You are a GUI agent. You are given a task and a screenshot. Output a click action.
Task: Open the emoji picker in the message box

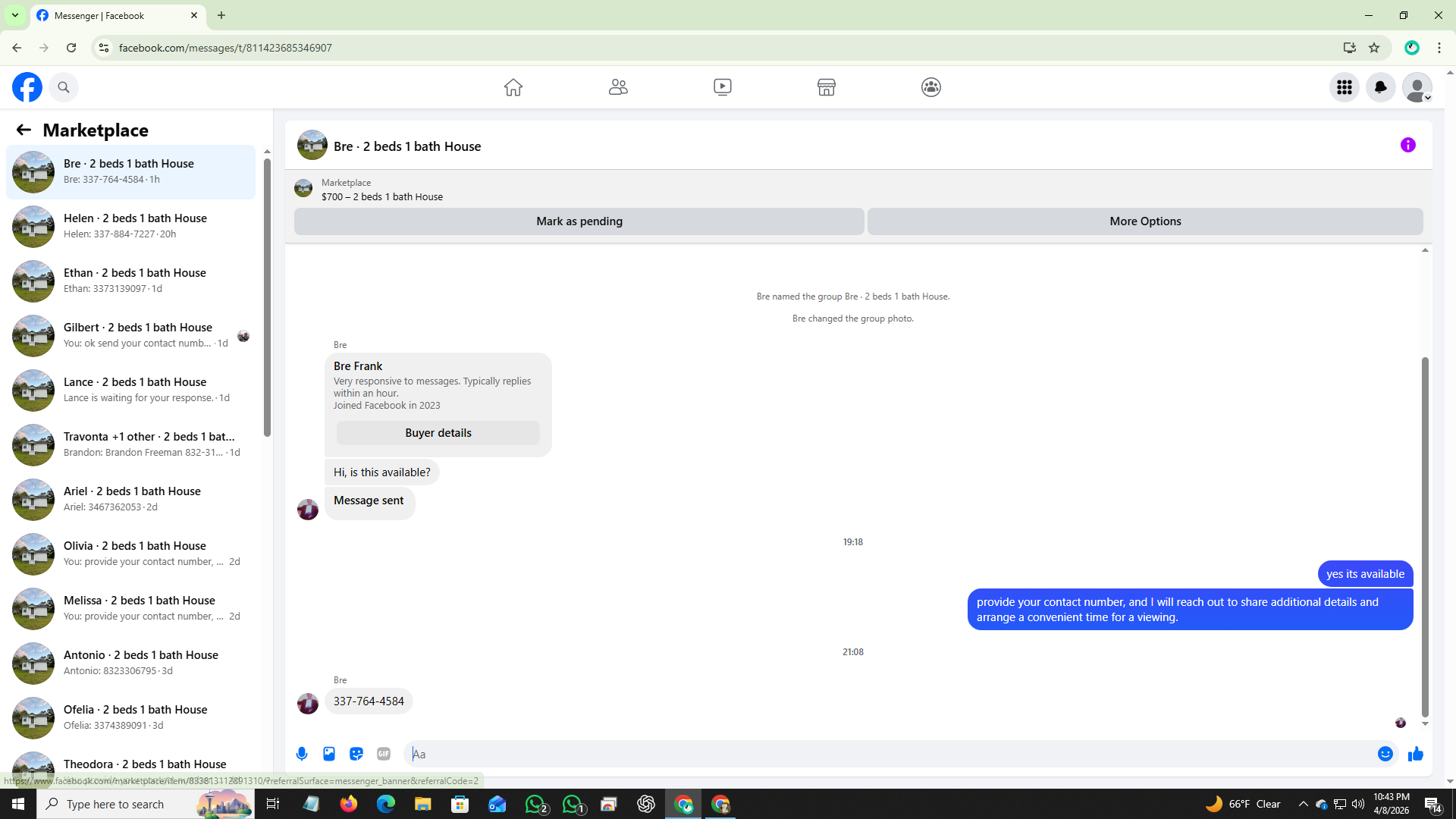[1385, 754]
